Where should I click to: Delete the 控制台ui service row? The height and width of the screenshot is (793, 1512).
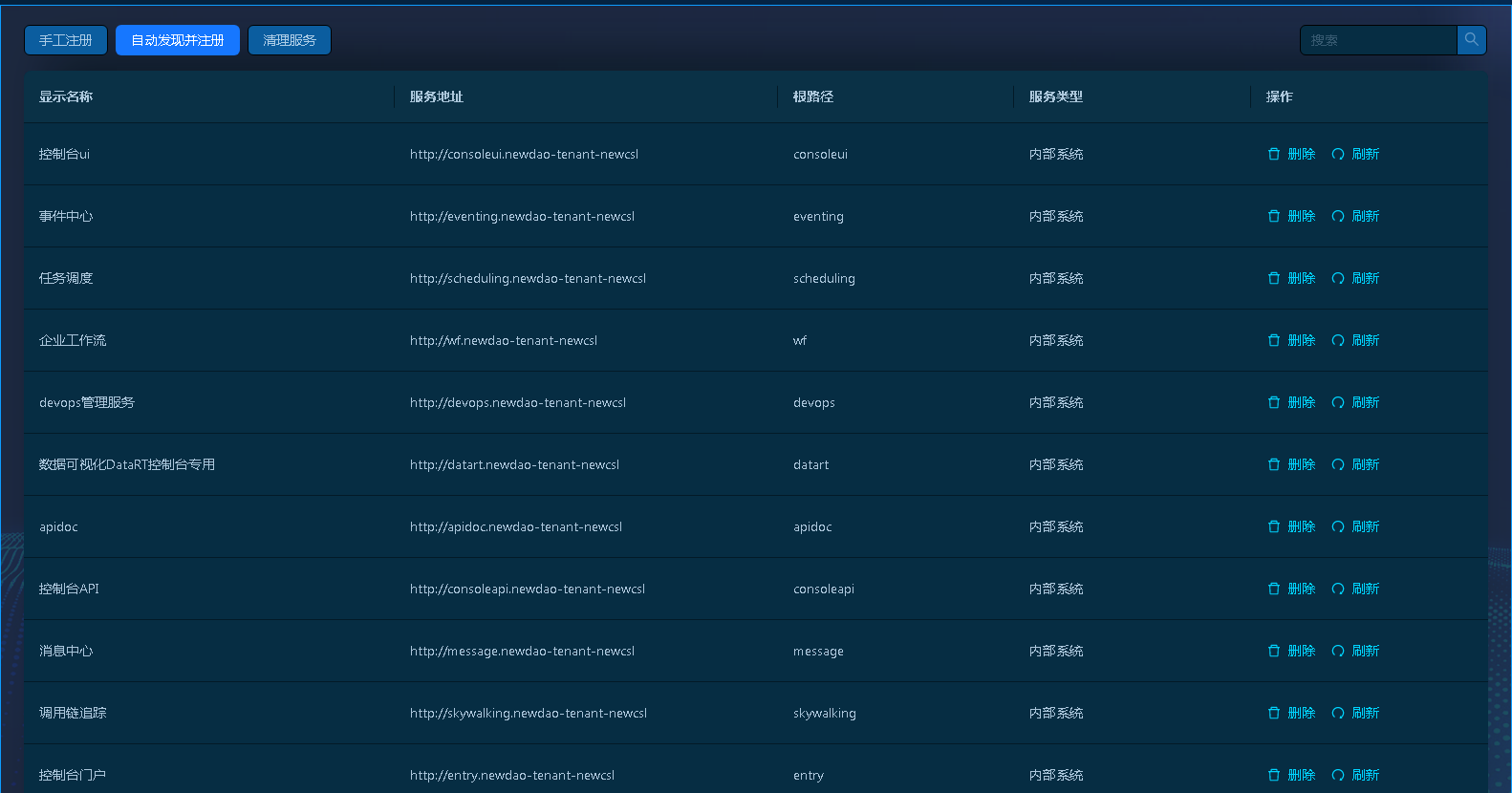[1291, 154]
